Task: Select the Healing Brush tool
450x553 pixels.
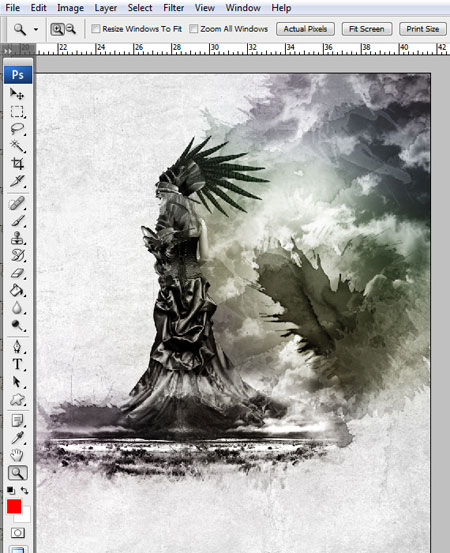Action: click(17, 203)
